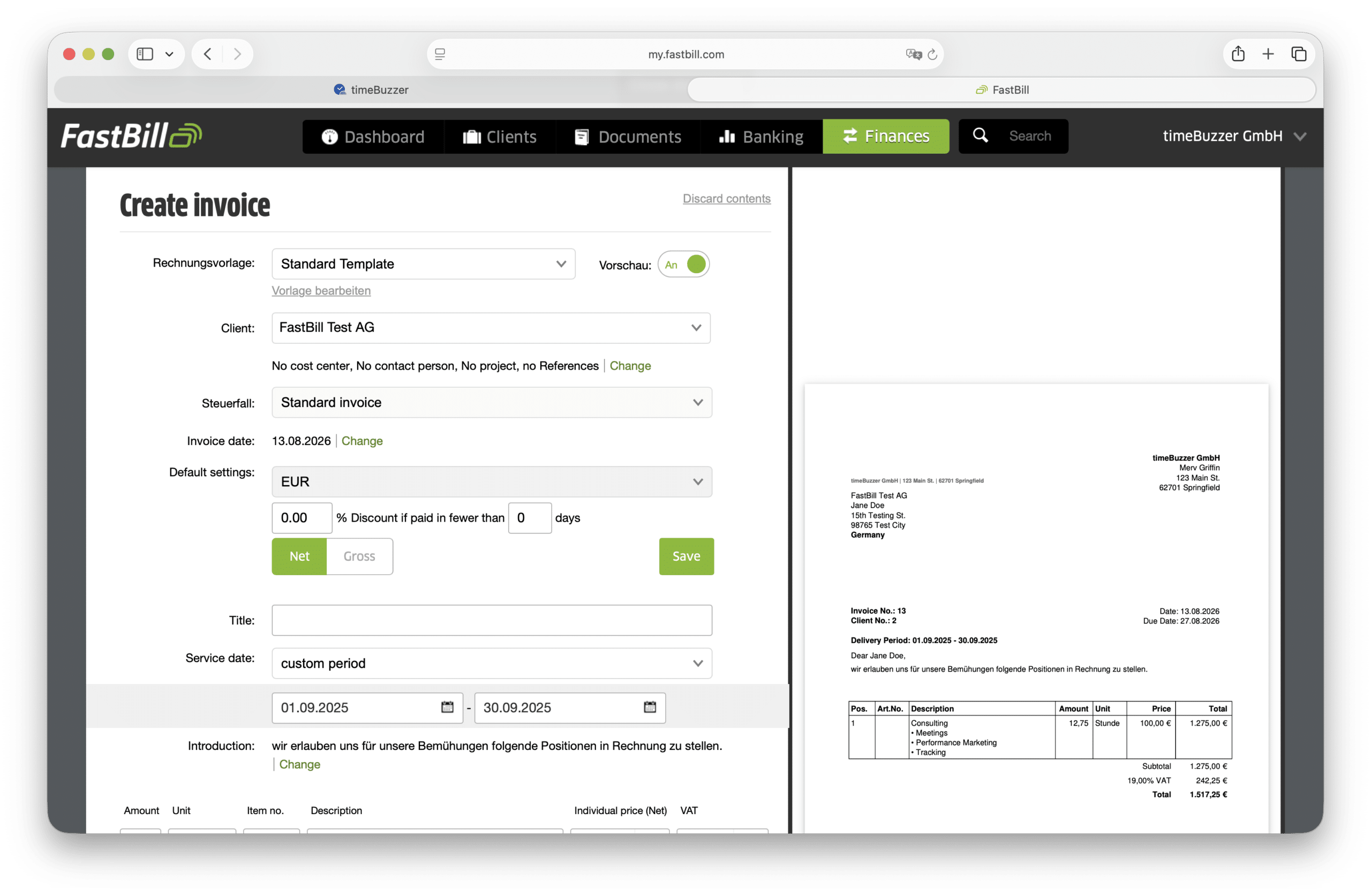Click the service start date field
Screen dimensions: 1371x896
pos(367,707)
